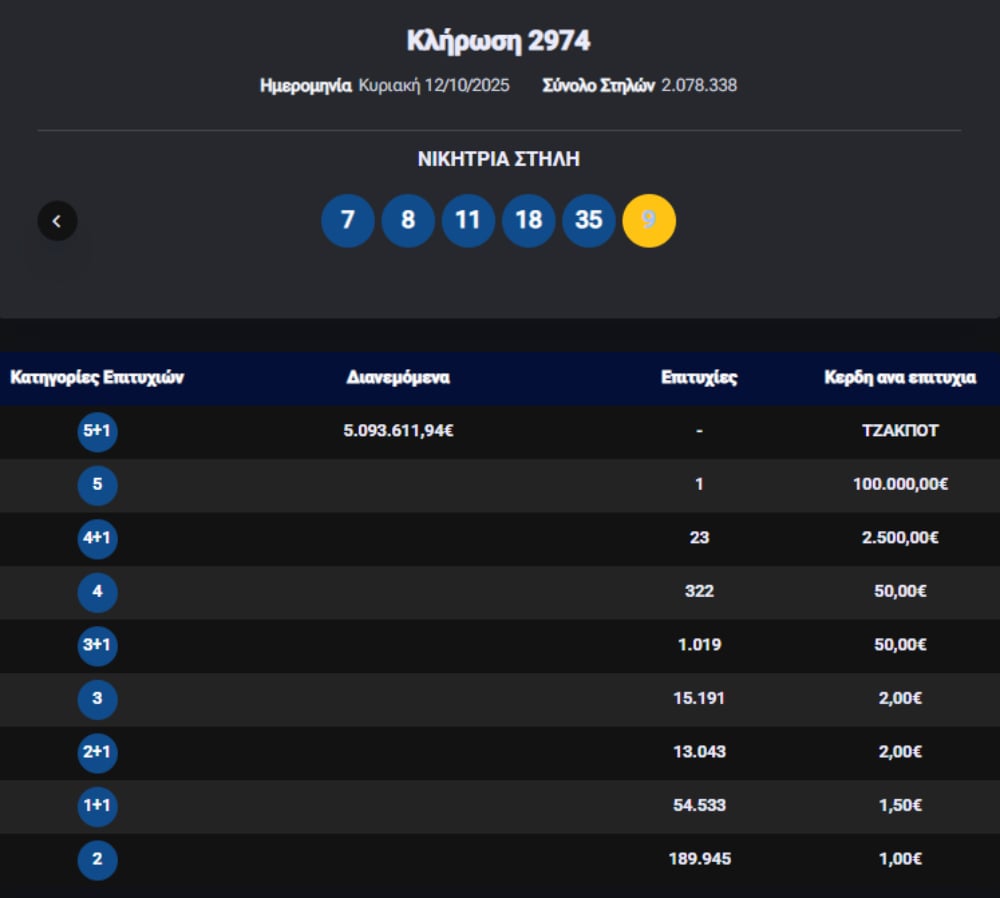Click the Κλήρωση 2974 draw title
The width and height of the screenshot is (1000, 898).
(499, 41)
